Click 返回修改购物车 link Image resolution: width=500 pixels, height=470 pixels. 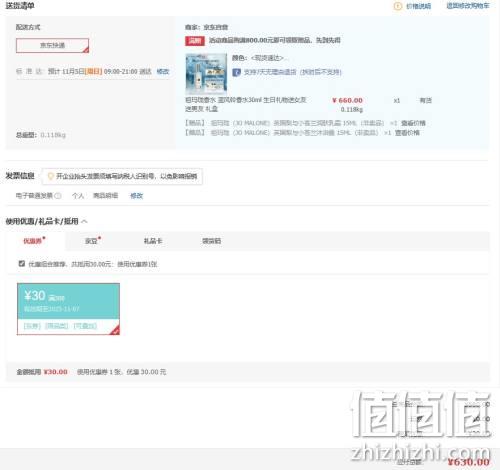(468, 6)
